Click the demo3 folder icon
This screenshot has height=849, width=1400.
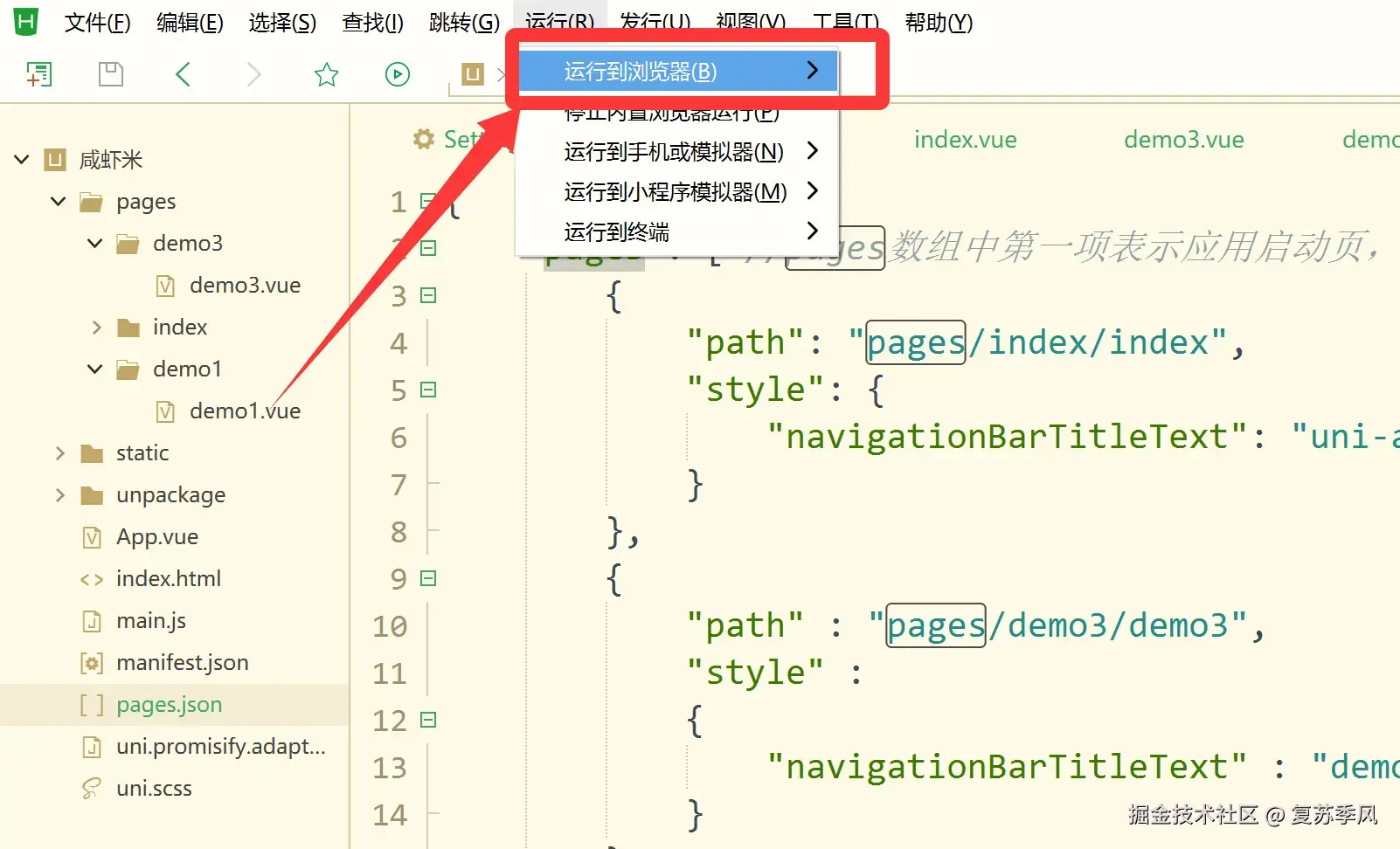128,244
